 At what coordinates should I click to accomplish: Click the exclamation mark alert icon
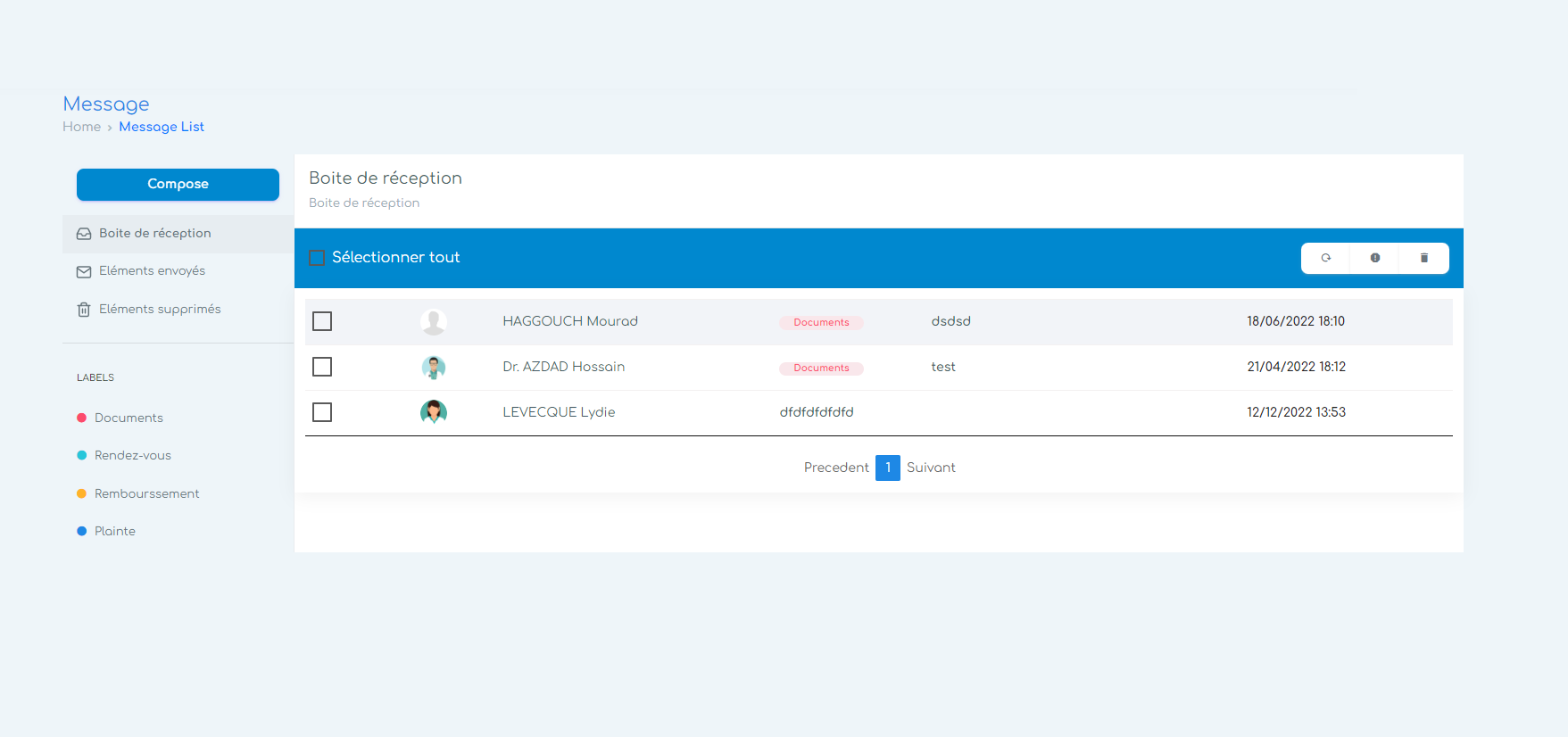point(1375,258)
